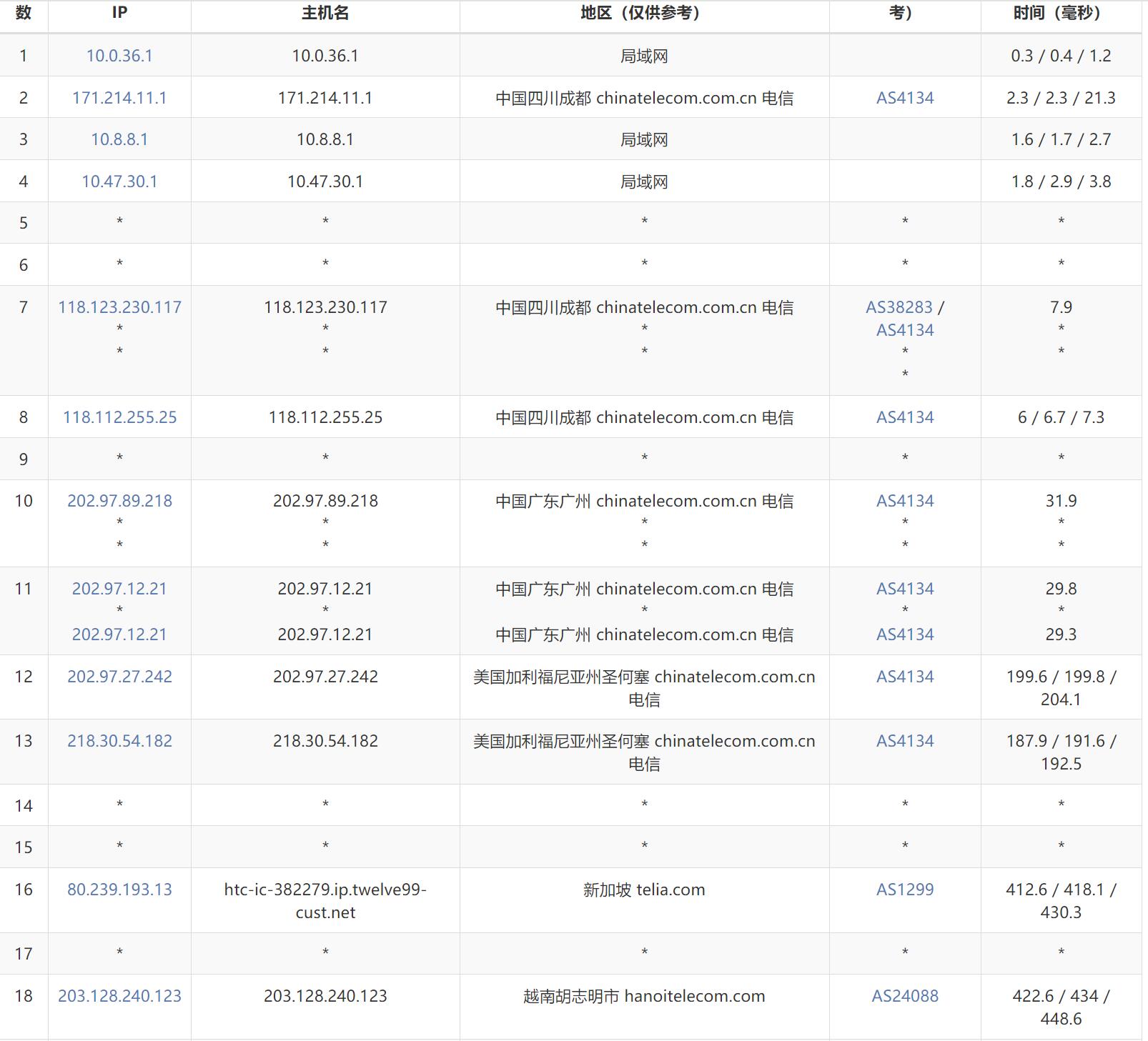
Task: Select time value 6 / 6.7 / 7.3
Action: (x=1061, y=417)
